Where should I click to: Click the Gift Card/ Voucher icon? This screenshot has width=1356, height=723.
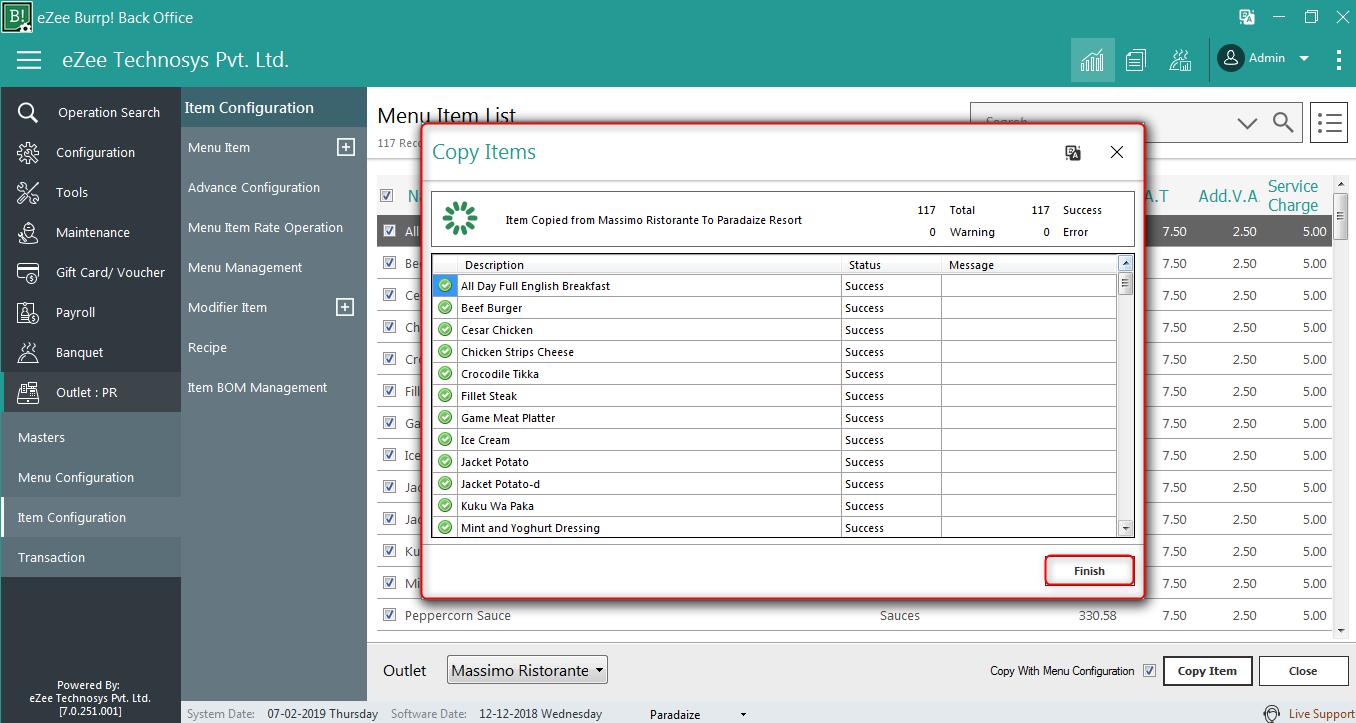coord(28,273)
